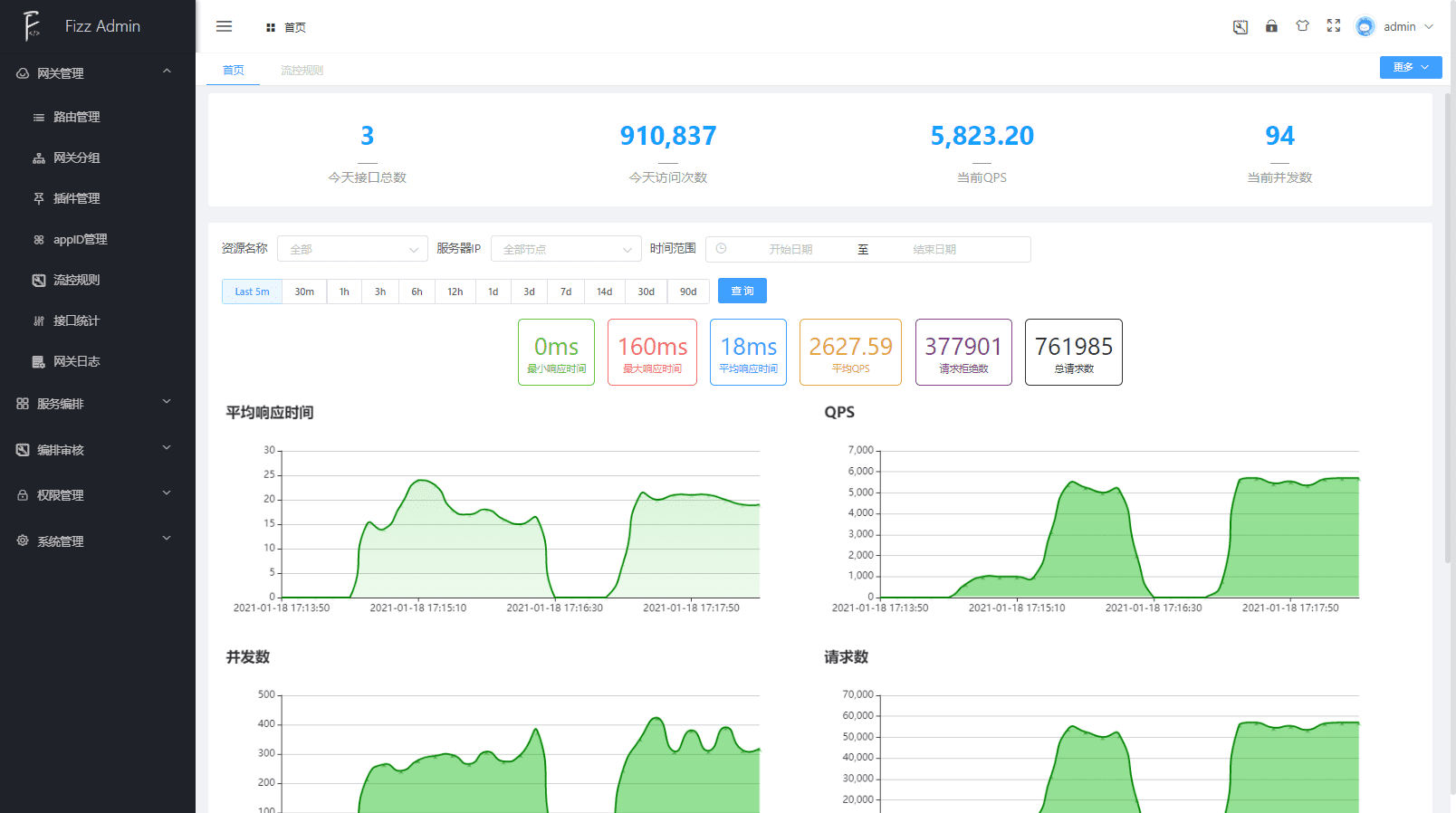Toggle the hamburger sidebar collapse icon
The width and height of the screenshot is (1456, 813).
tap(225, 26)
